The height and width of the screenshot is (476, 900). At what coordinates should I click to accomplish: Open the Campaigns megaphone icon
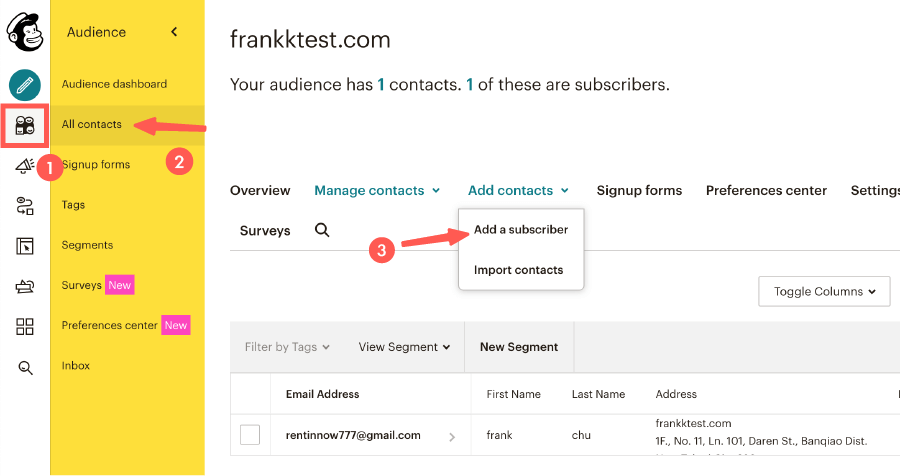coord(25,166)
